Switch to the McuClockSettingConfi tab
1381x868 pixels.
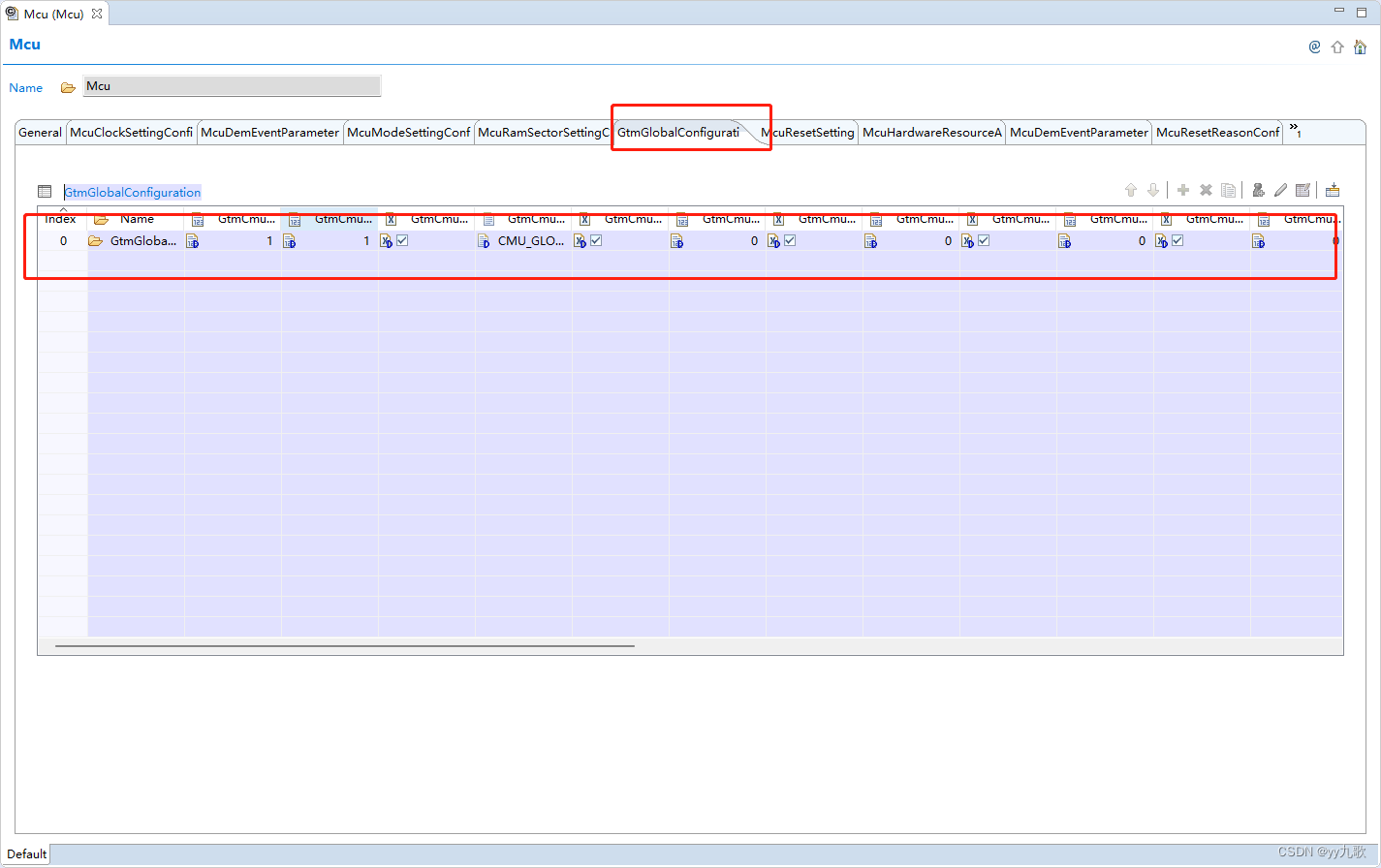click(131, 133)
